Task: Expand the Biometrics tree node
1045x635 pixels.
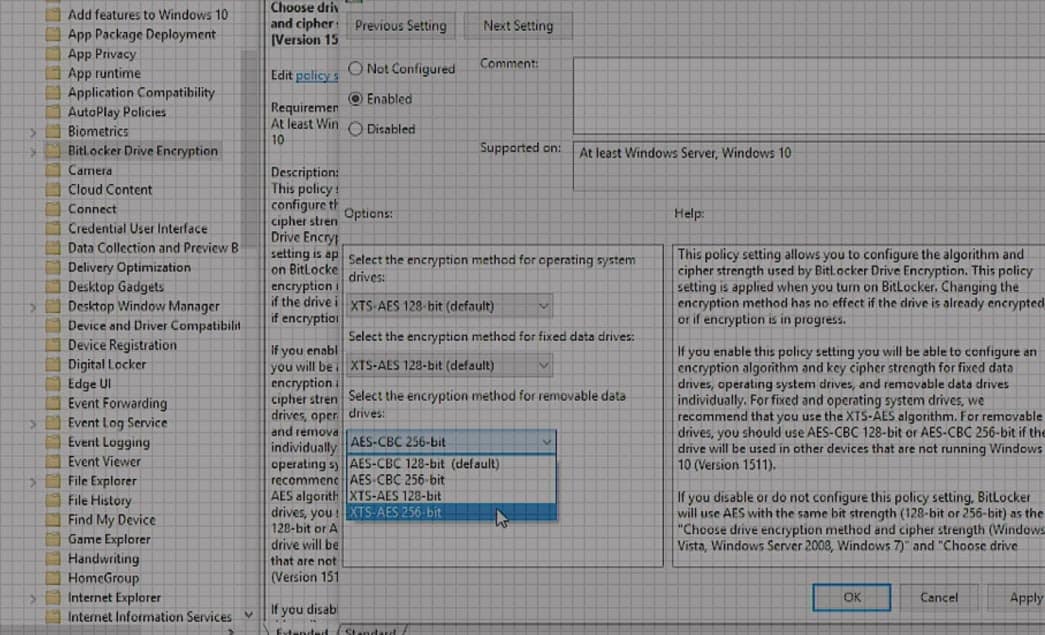Action: pyautogui.click(x=33, y=132)
